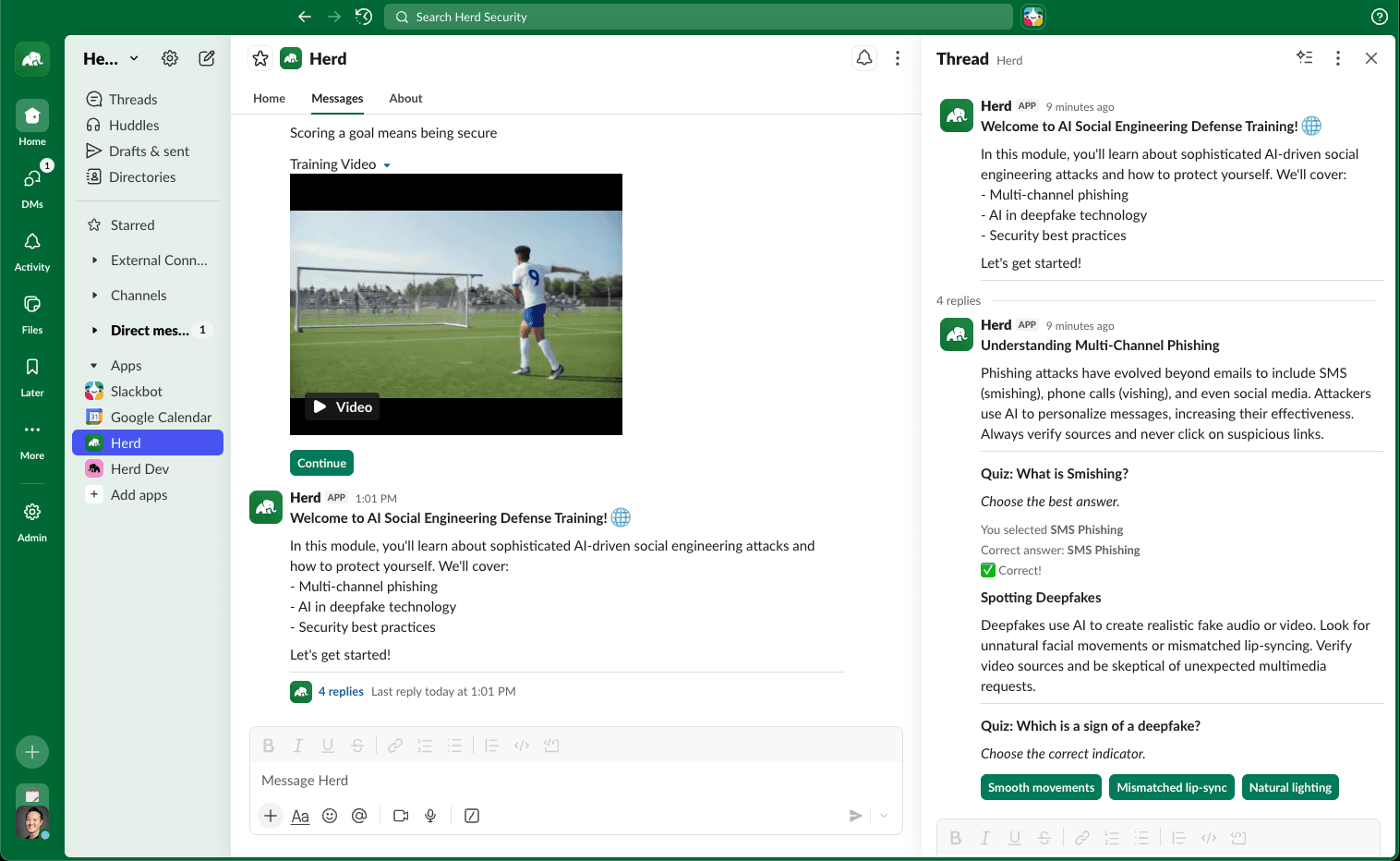
Task: Click the compose new message pencil icon
Action: point(207,57)
